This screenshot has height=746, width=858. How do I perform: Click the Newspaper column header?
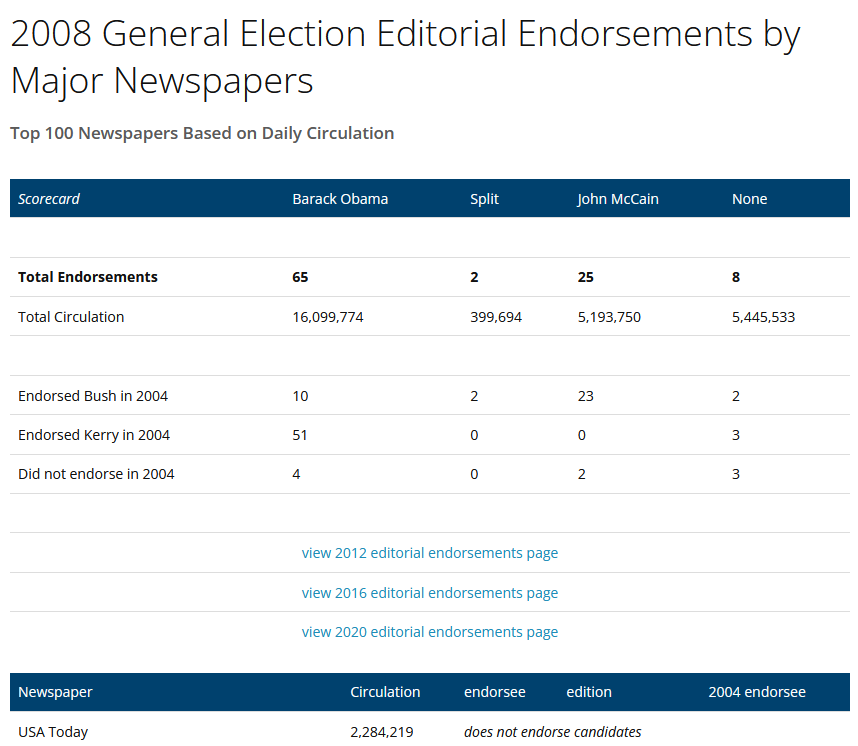55,692
